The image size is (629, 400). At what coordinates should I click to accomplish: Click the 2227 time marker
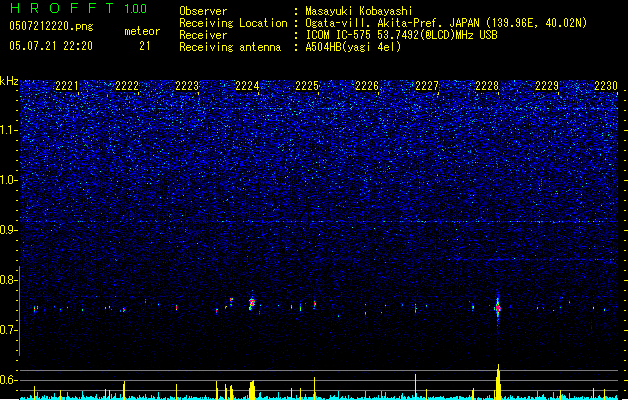(x=427, y=86)
